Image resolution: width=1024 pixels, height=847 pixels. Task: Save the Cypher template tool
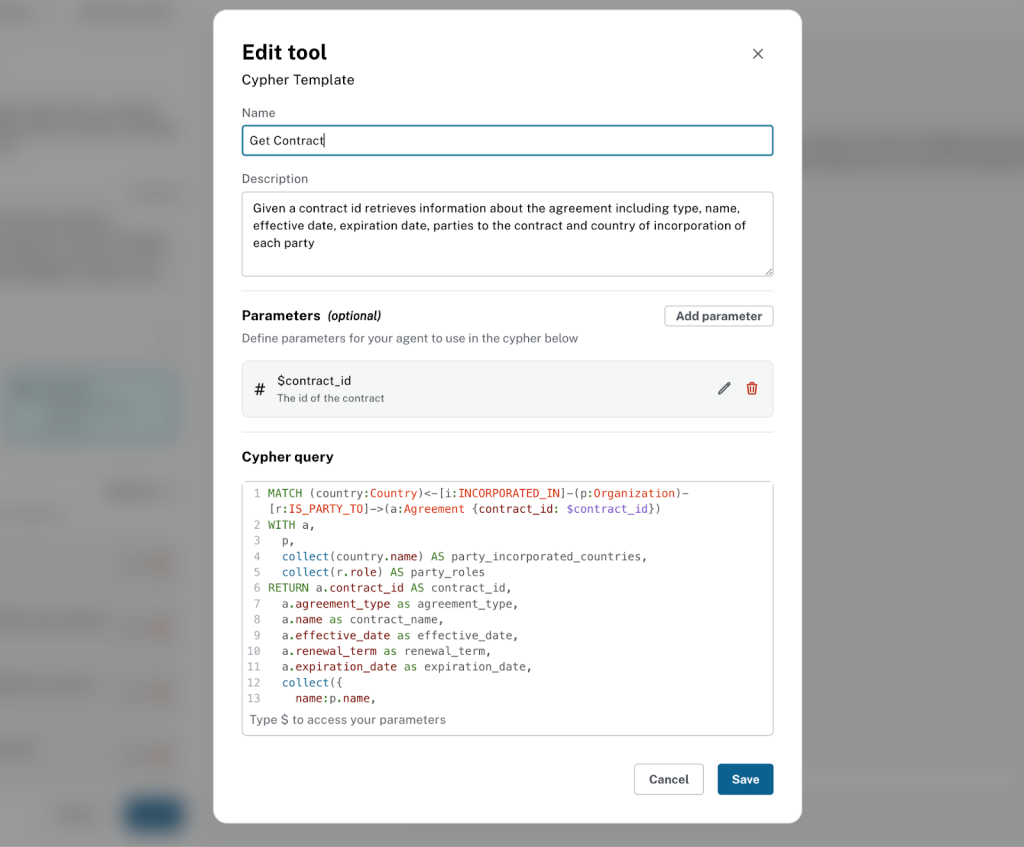pyautogui.click(x=745, y=780)
